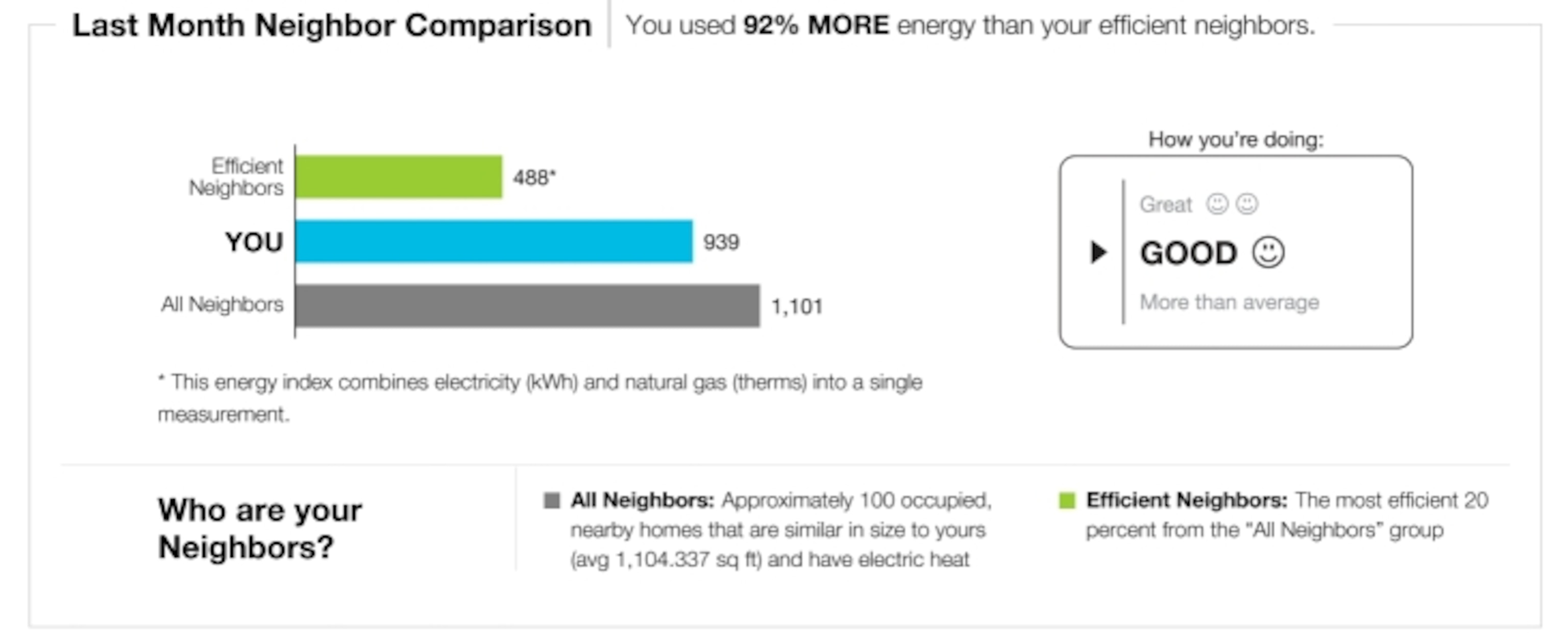The width and height of the screenshot is (1568, 644).
Task: Click the 488* value label
Action: point(534,177)
